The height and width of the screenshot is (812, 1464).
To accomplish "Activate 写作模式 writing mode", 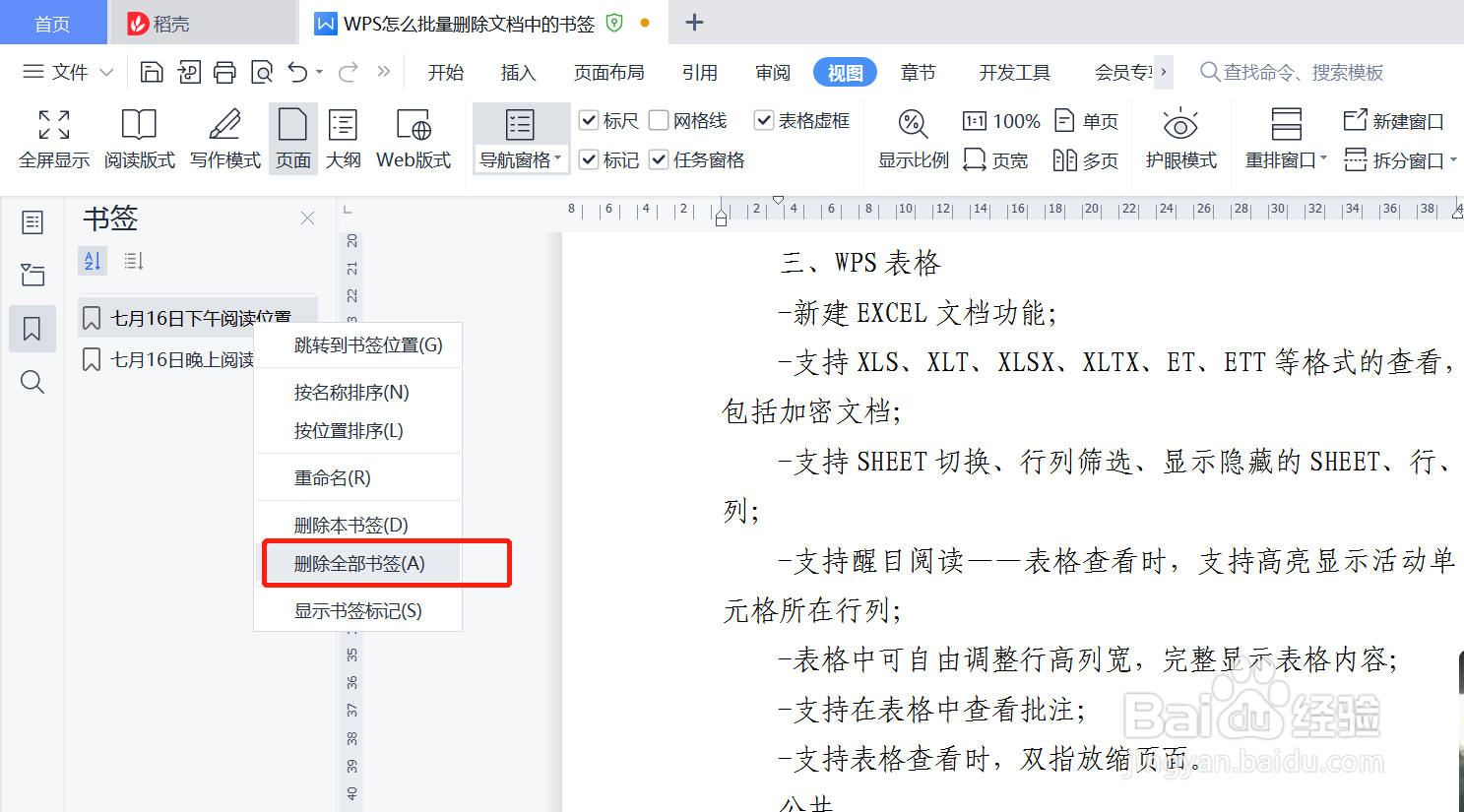I will click(x=225, y=139).
